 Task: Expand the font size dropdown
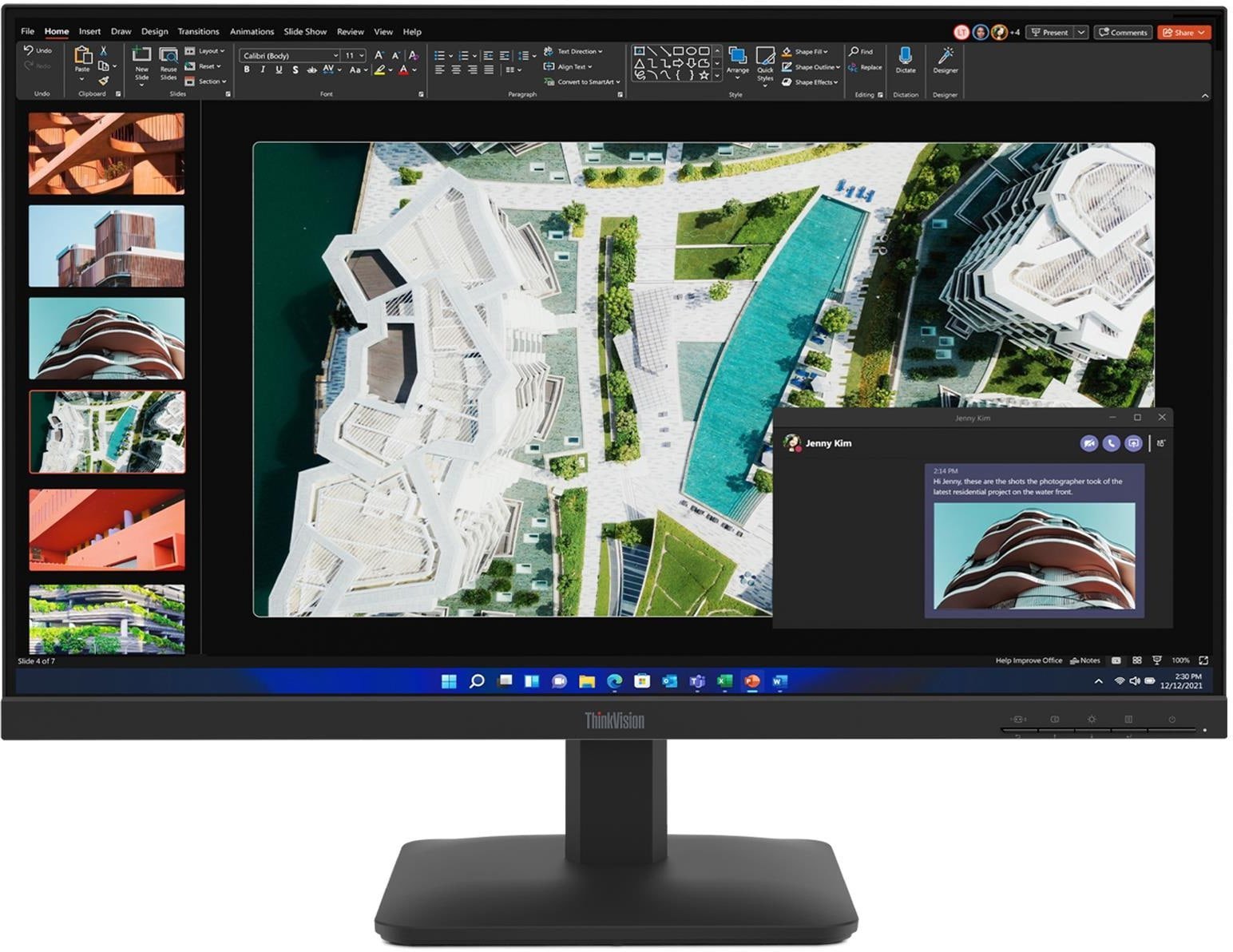(x=362, y=55)
